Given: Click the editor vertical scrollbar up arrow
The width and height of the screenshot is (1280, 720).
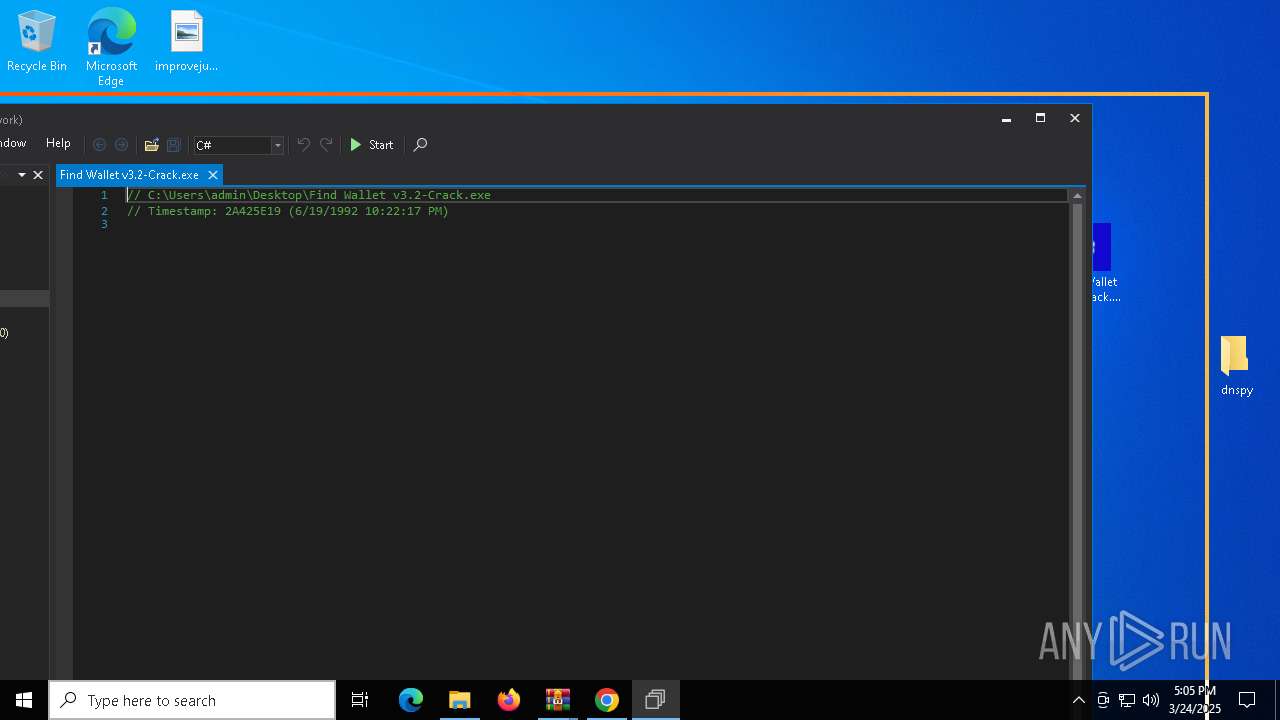Looking at the screenshot, I should point(1077,196).
